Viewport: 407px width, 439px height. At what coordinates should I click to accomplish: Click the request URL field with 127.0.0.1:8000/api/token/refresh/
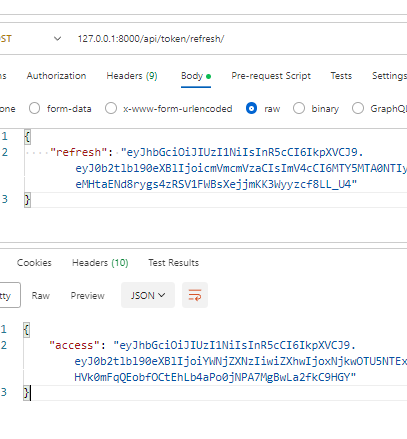point(151,39)
